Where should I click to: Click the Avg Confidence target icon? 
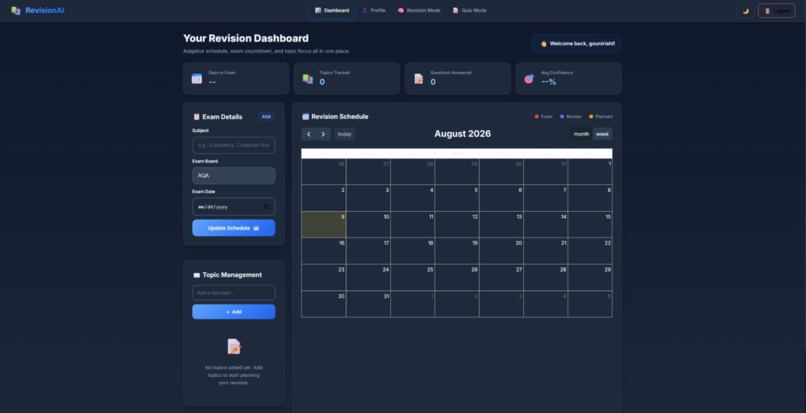point(529,79)
